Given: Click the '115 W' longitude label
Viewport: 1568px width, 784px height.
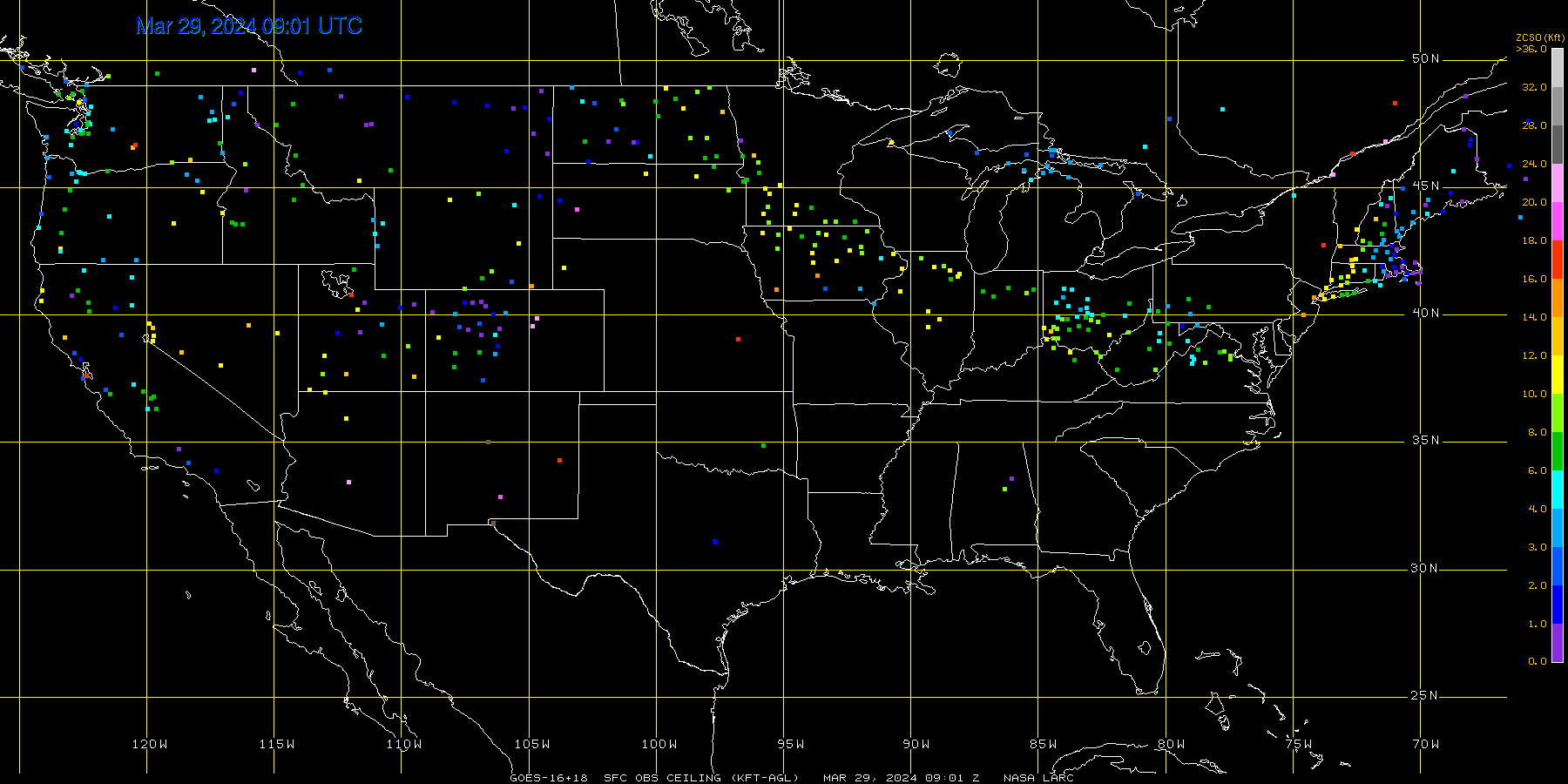Looking at the screenshot, I should [277, 744].
